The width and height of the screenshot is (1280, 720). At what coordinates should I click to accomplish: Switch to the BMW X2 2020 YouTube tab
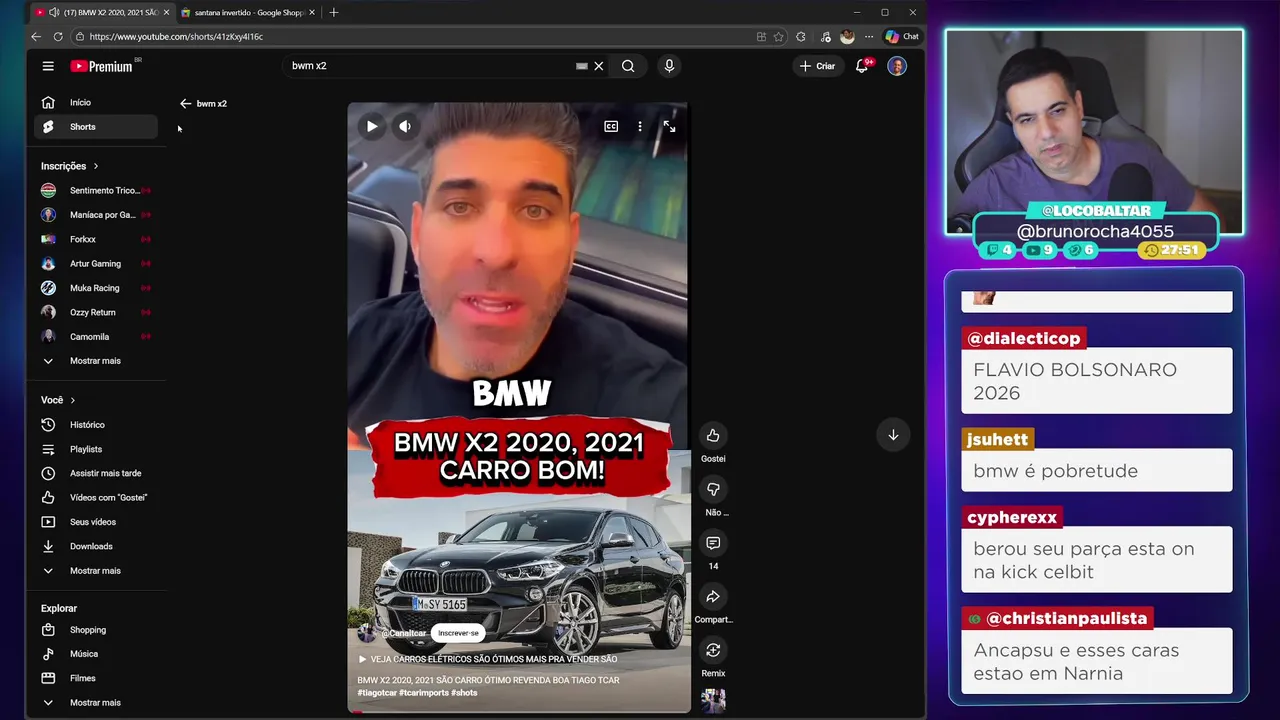[x=103, y=12]
